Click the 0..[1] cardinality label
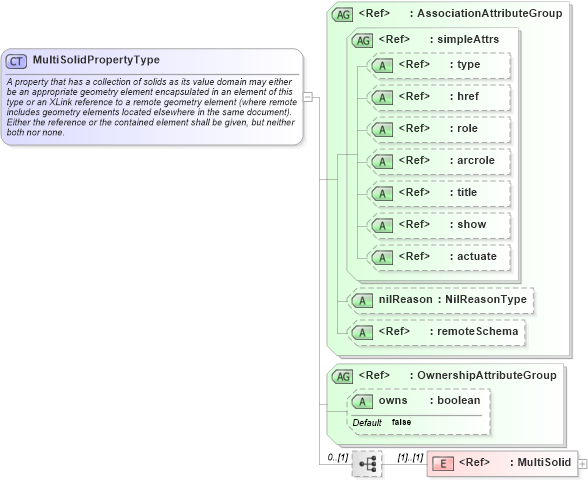 click(338, 457)
